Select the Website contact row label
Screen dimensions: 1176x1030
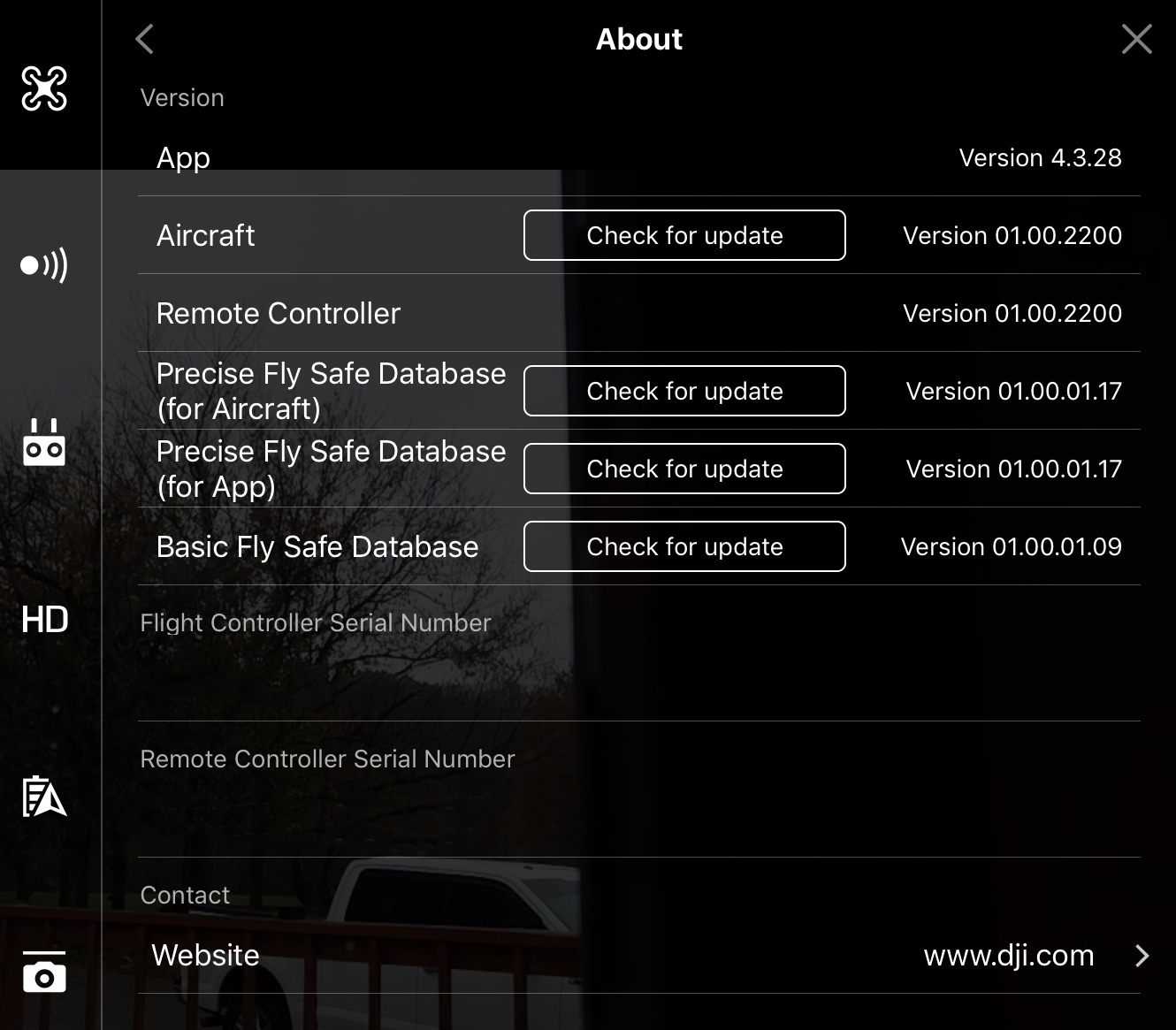(205, 955)
